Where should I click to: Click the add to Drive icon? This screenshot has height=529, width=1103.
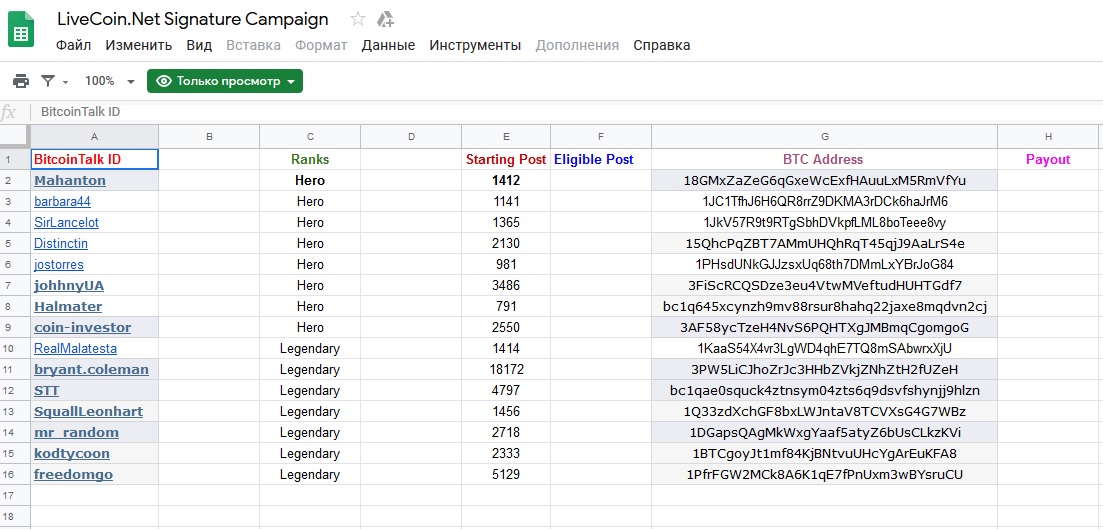pyautogui.click(x=385, y=19)
